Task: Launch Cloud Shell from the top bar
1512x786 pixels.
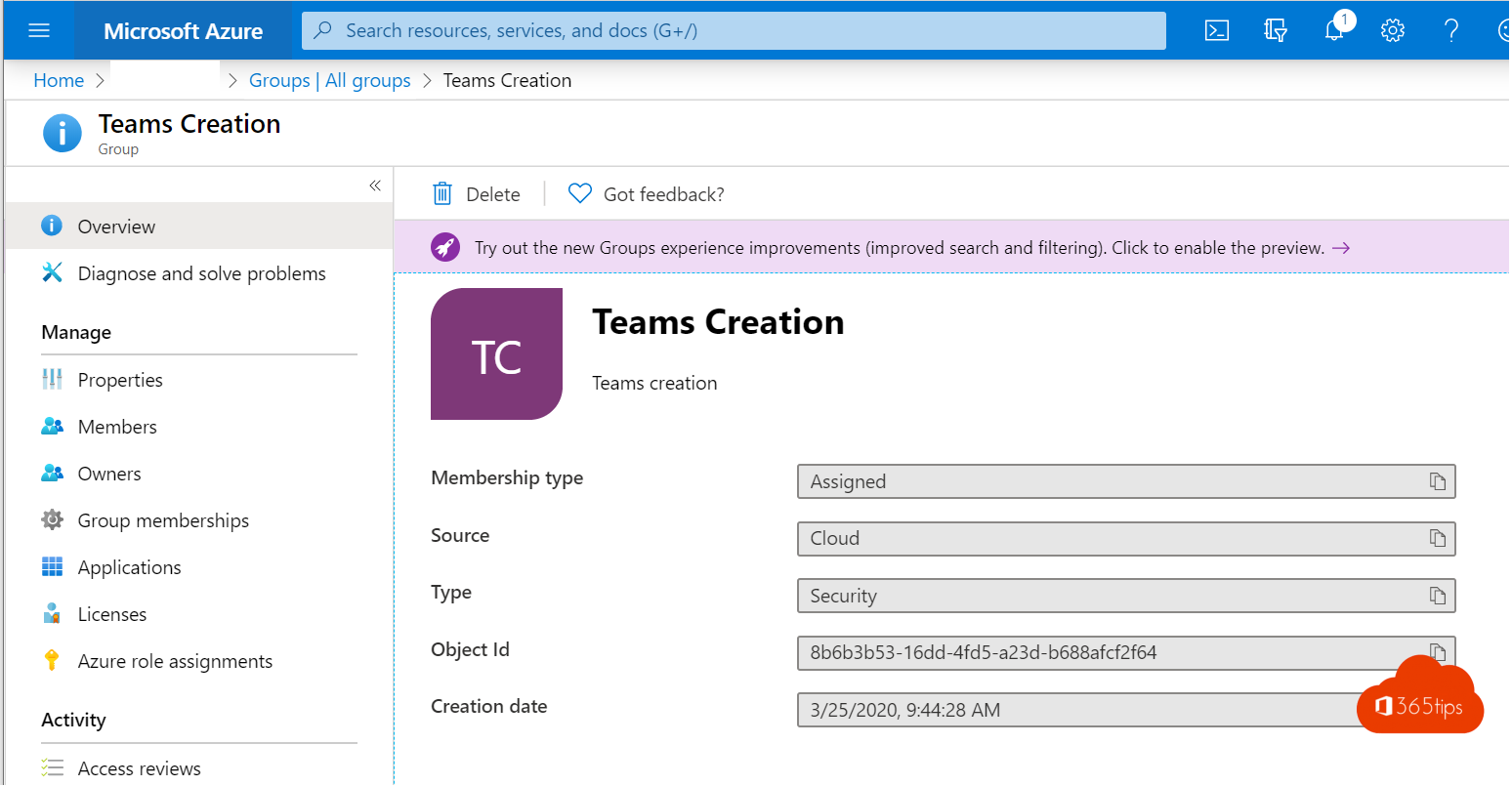Action: [x=1217, y=30]
